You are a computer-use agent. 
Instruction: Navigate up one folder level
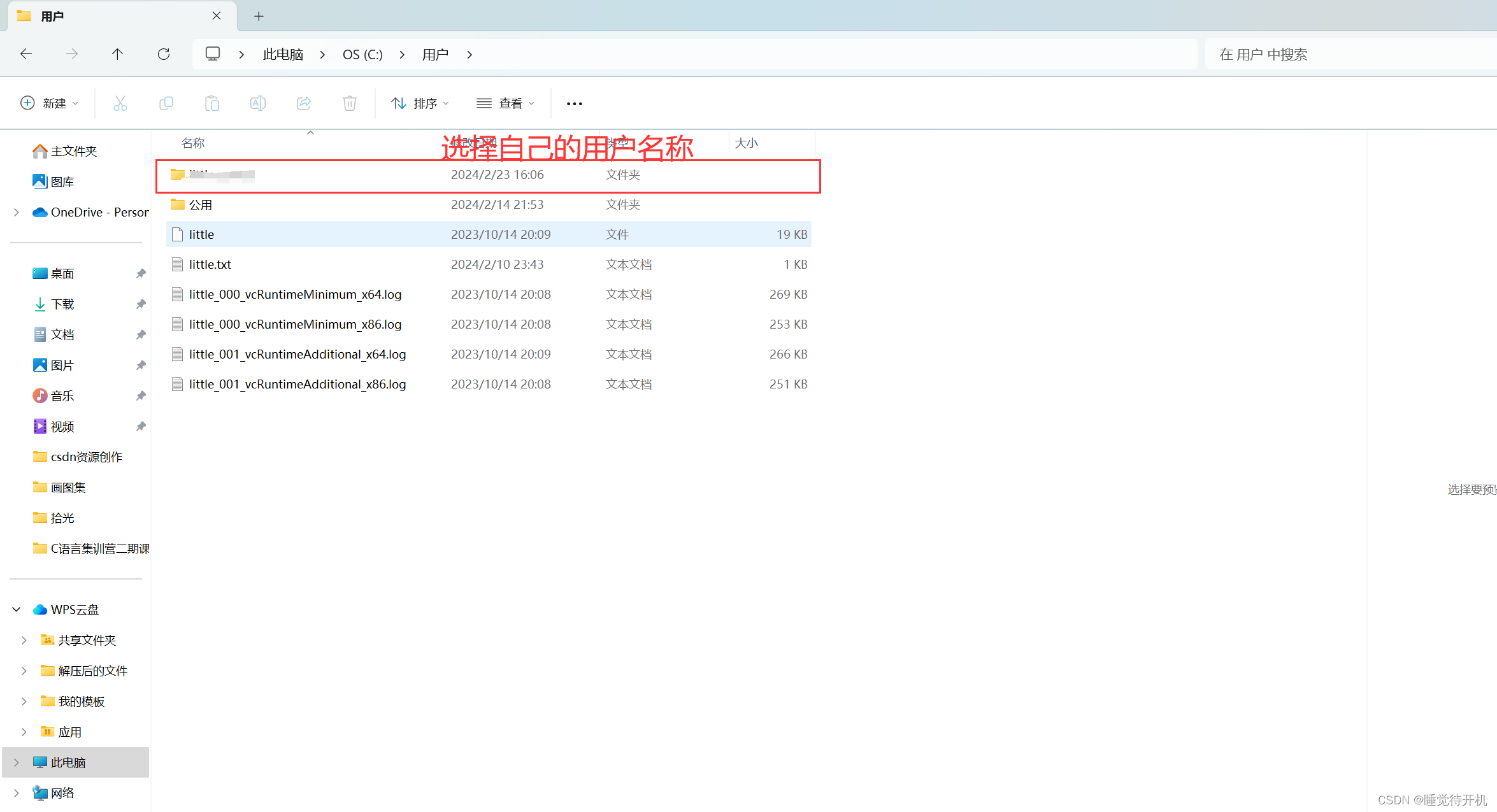tap(117, 54)
